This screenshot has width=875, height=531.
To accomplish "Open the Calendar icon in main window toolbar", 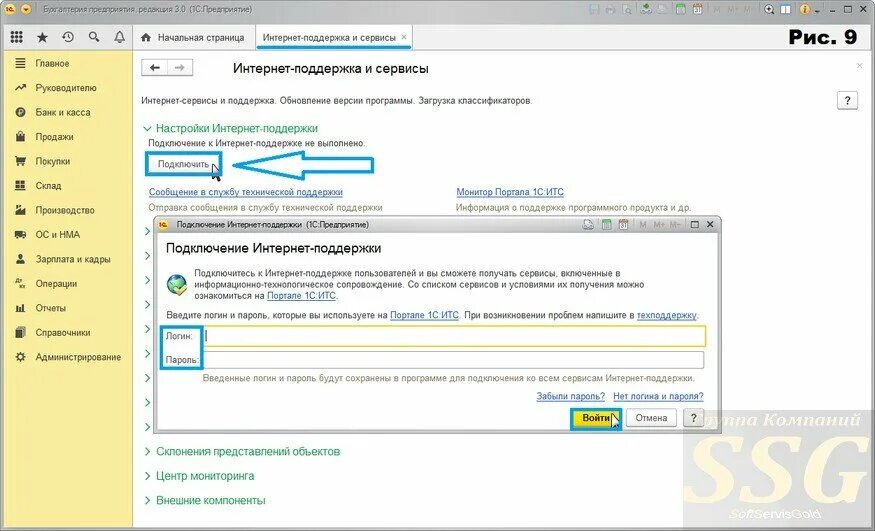I will tap(698, 9).
